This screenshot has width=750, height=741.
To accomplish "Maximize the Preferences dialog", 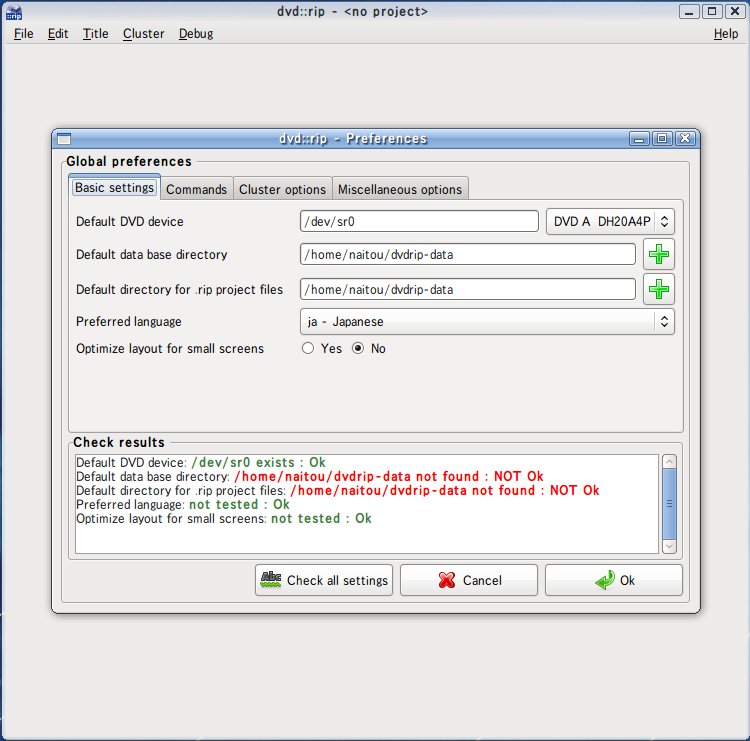I will [x=662, y=139].
